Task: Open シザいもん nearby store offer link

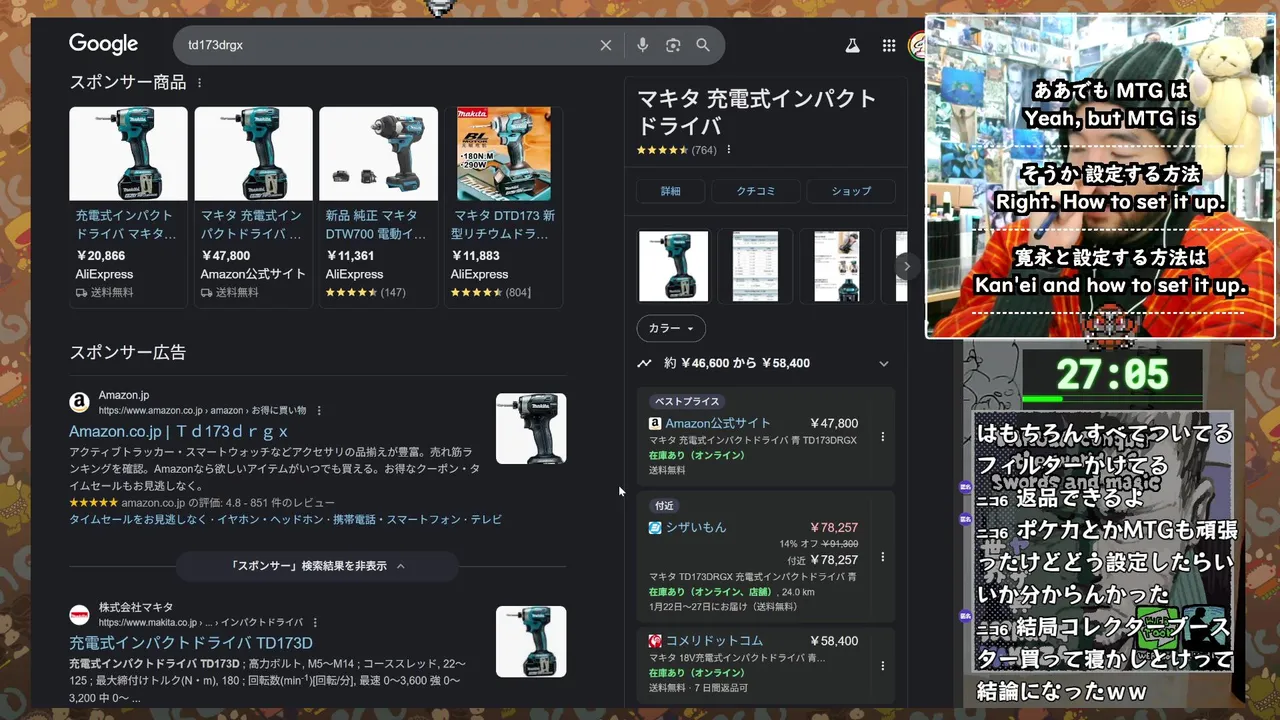Action: pos(696,527)
